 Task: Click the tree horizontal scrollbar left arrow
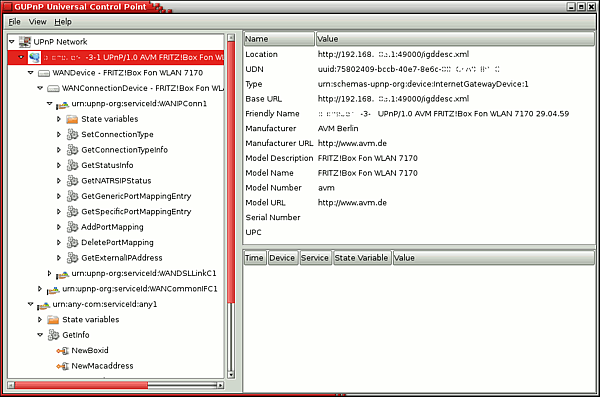(11, 385)
